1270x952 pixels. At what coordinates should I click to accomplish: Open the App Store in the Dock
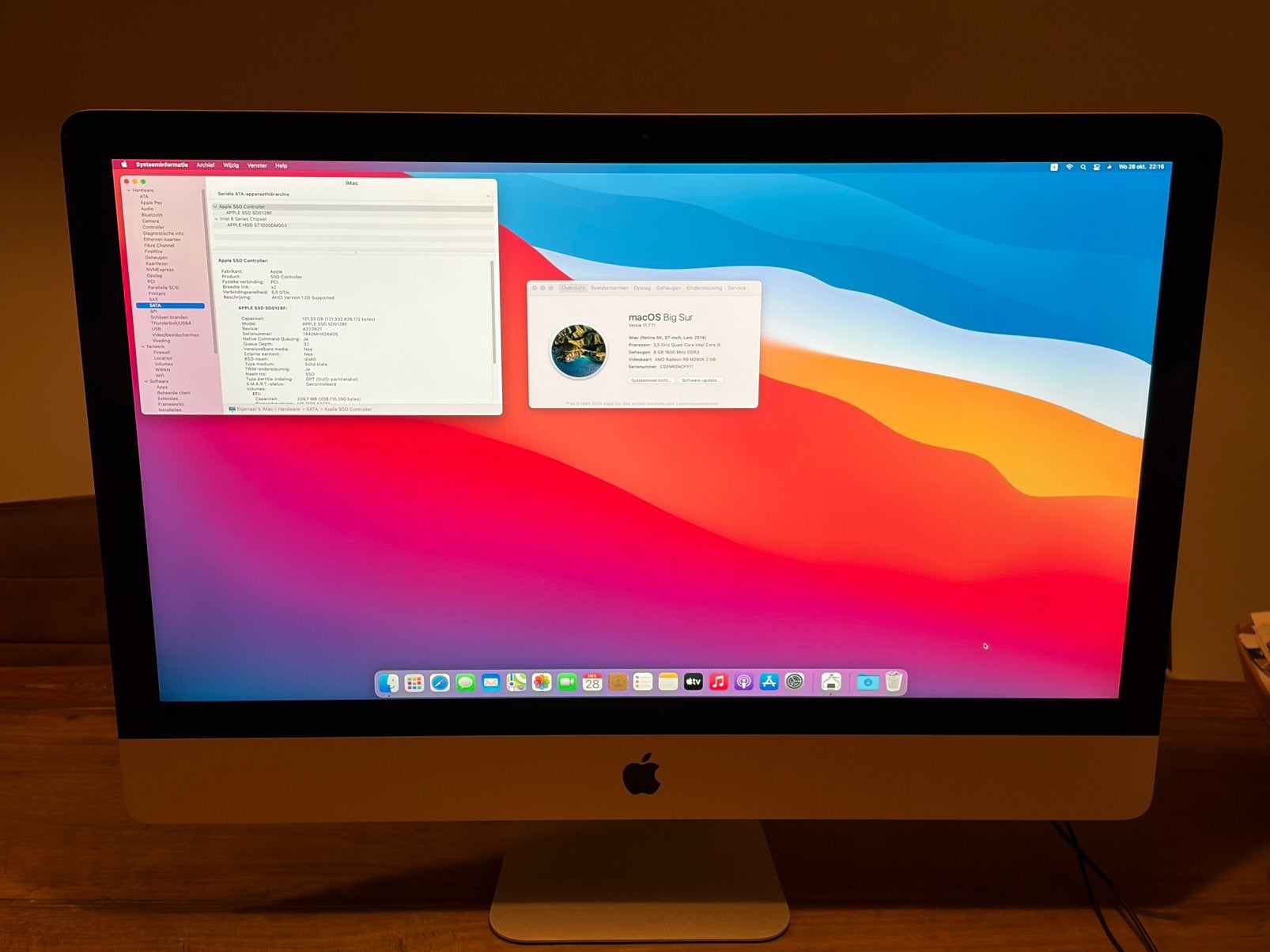click(x=769, y=682)
